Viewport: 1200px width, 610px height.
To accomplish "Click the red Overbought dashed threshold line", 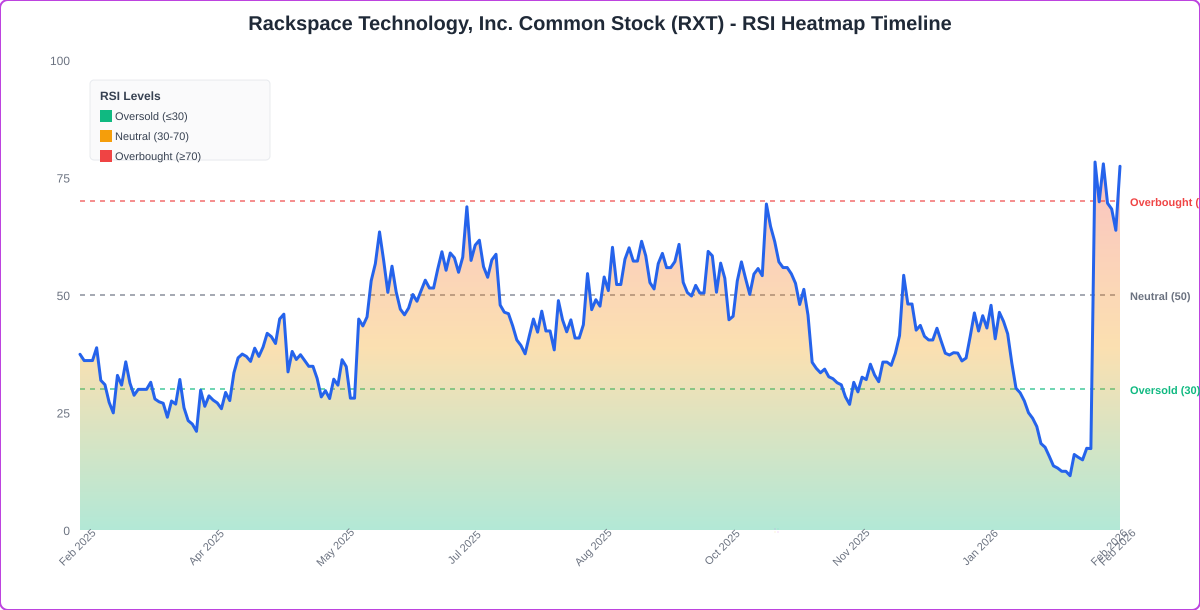I will (x=600, y=202).
